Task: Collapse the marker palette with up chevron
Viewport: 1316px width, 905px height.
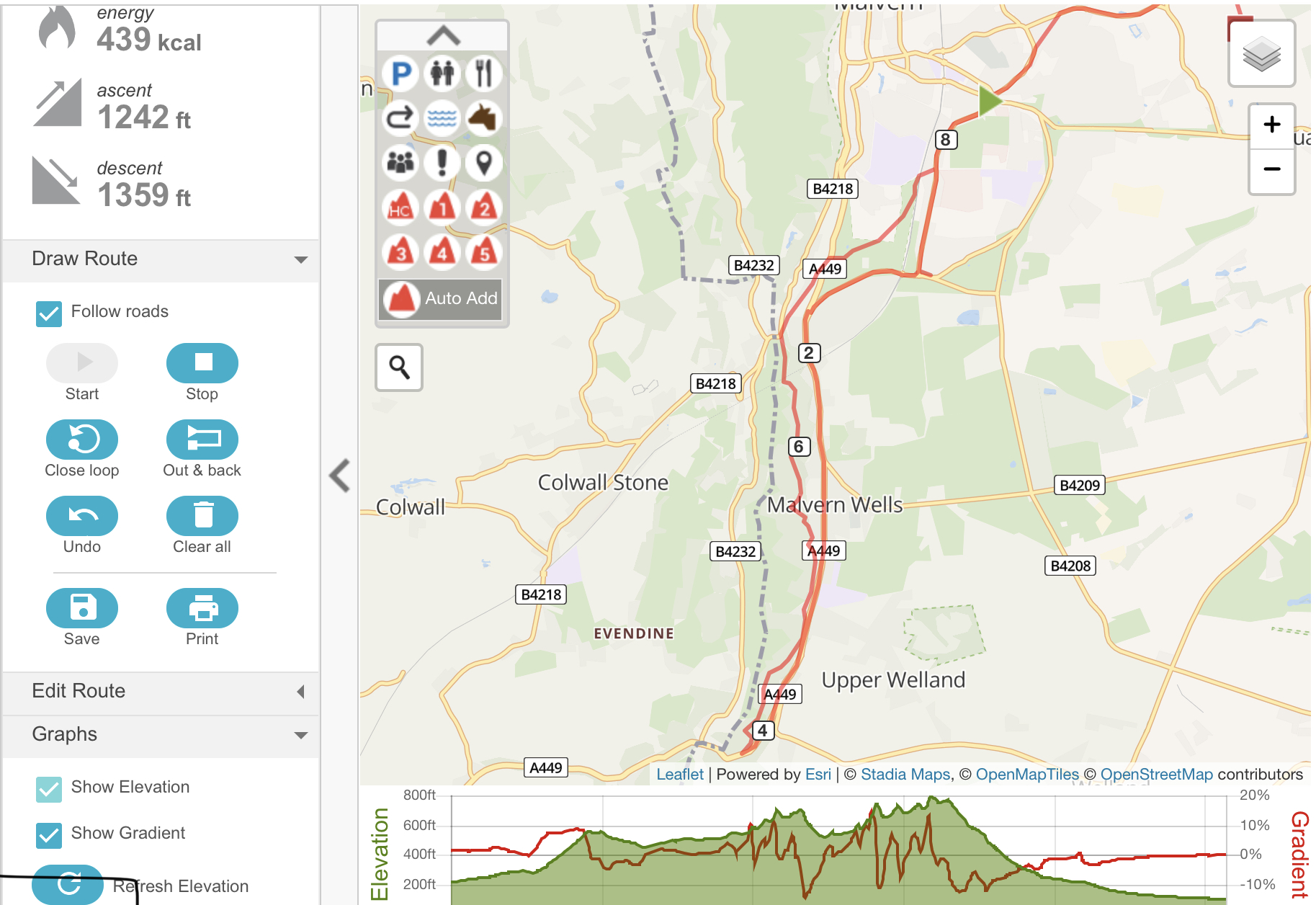Action: 443,35
